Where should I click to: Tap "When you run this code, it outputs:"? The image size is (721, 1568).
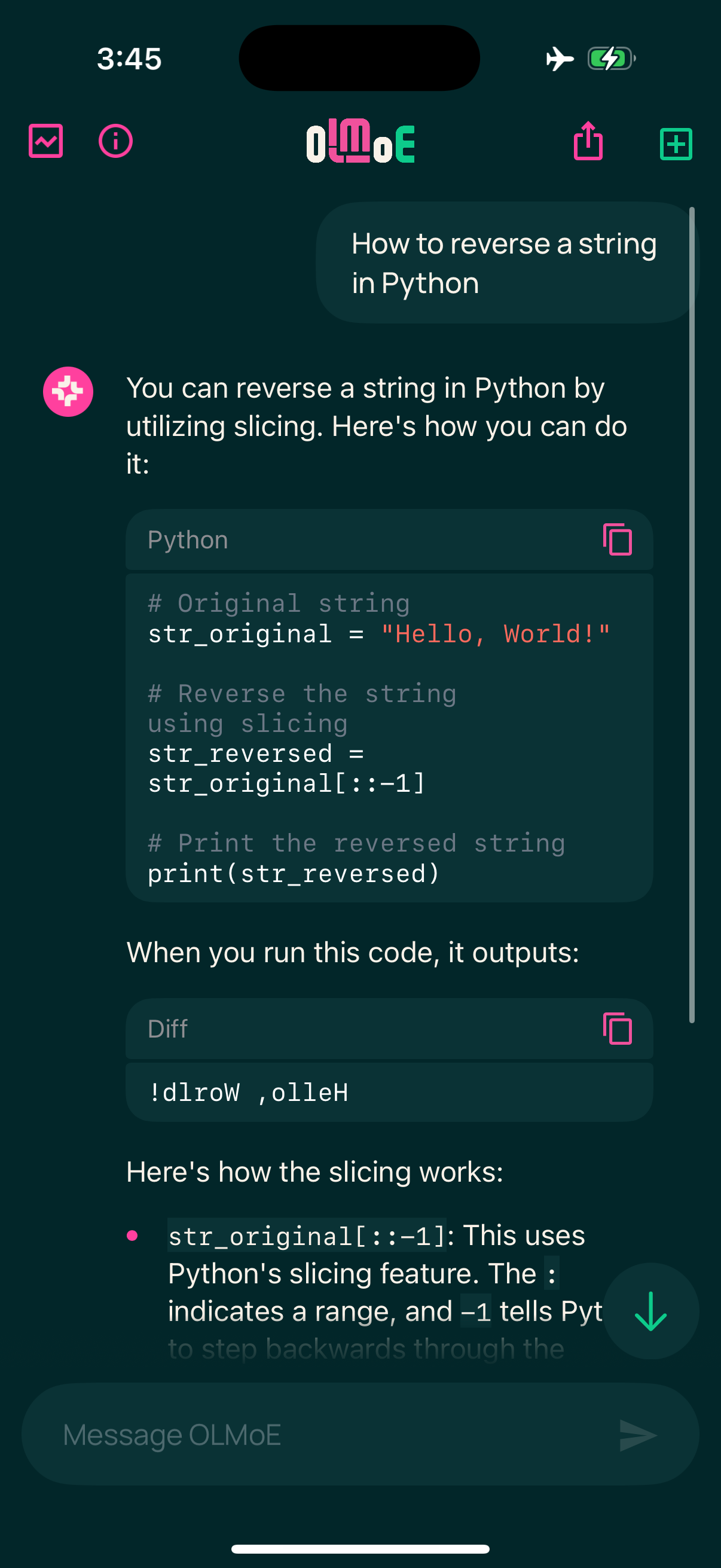[x=353, y=953]
